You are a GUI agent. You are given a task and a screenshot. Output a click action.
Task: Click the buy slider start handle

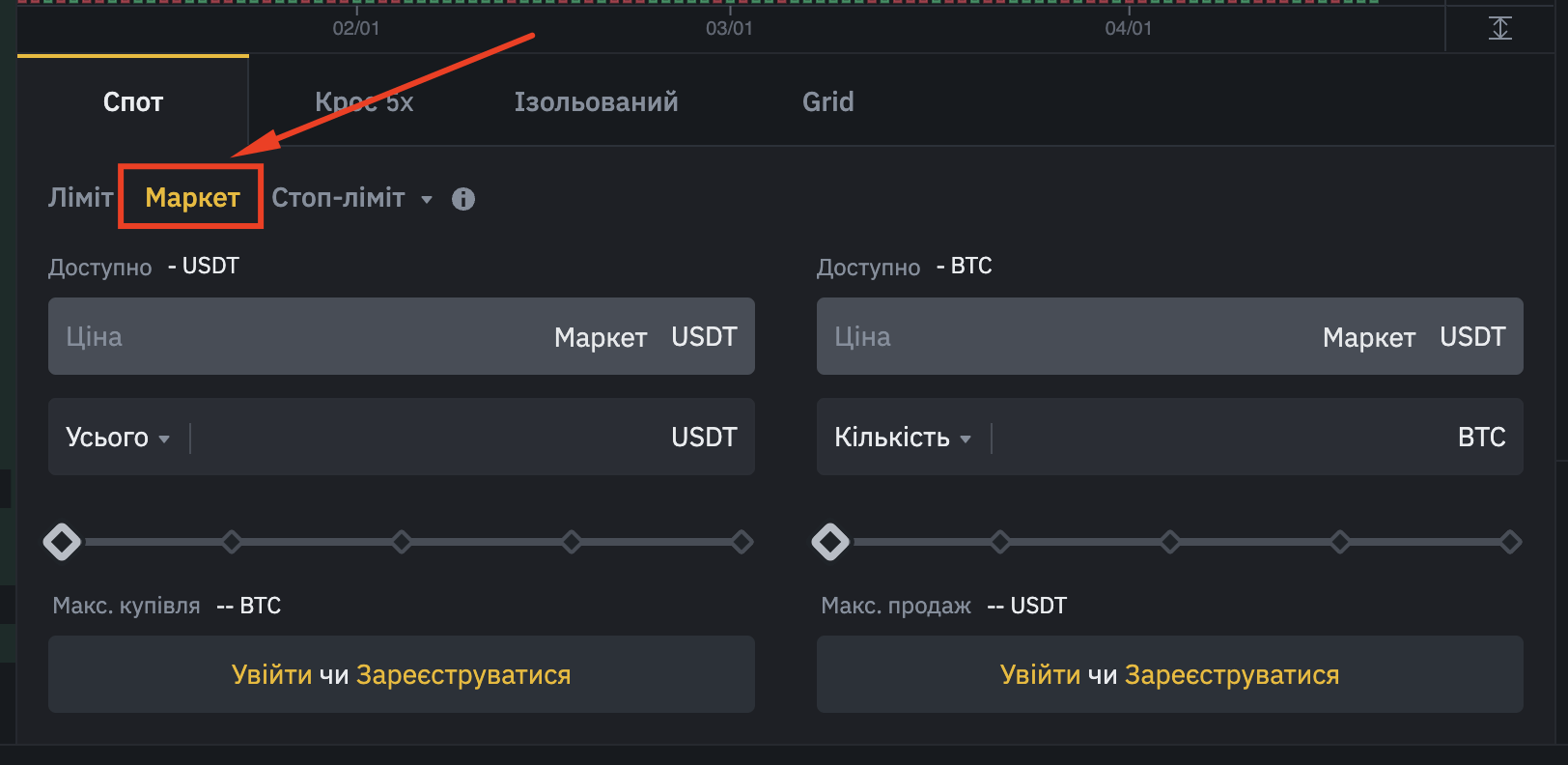[63, 542]
